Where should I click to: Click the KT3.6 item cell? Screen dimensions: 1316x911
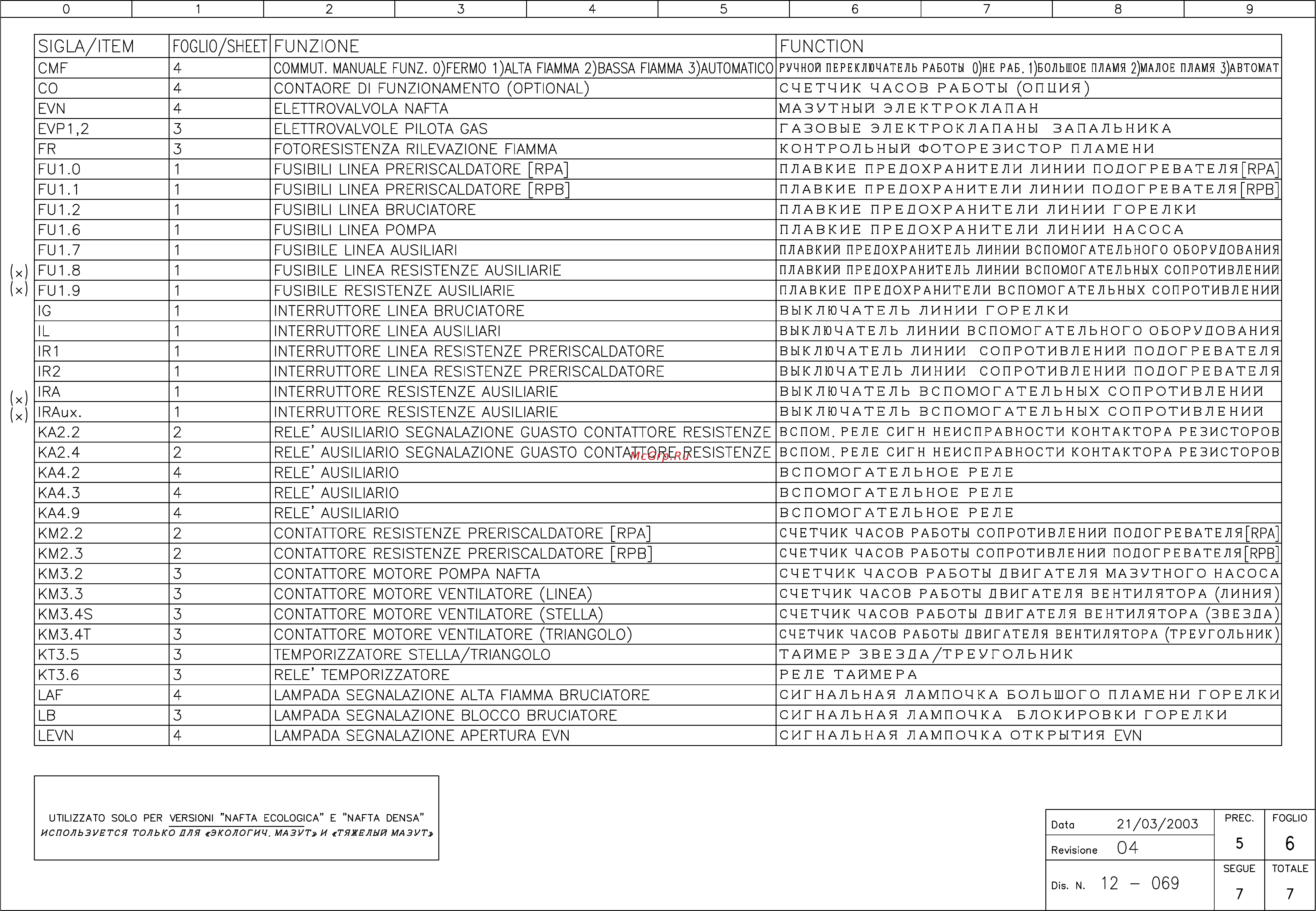[x=101, y=675]
